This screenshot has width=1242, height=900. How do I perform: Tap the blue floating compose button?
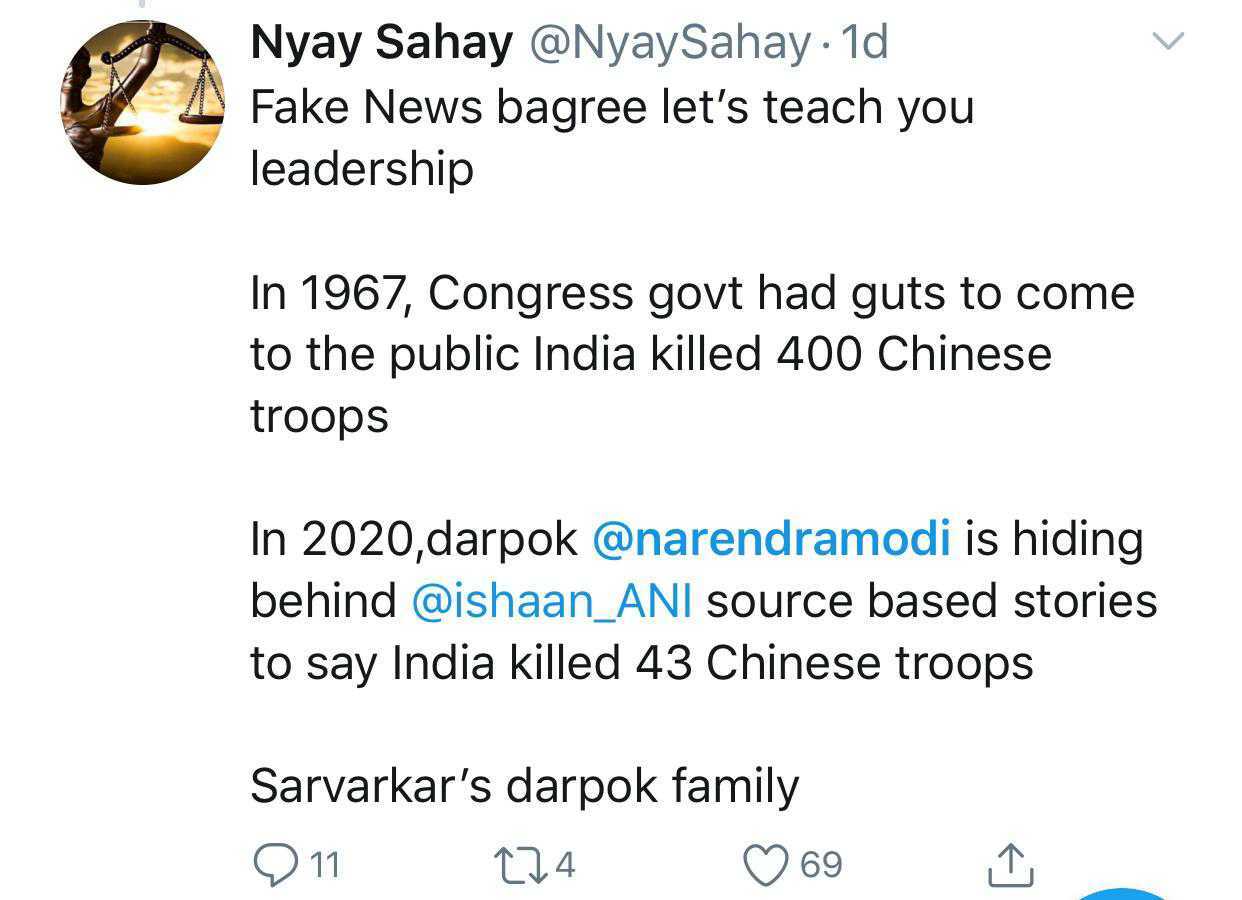1125,892
